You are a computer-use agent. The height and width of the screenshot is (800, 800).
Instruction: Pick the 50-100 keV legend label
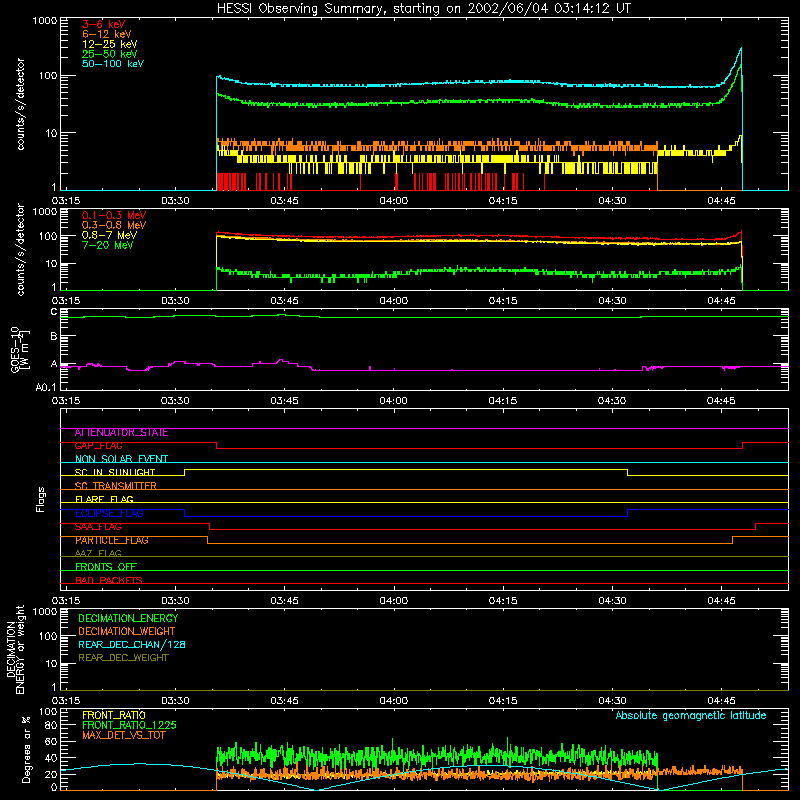pos(113,64)
